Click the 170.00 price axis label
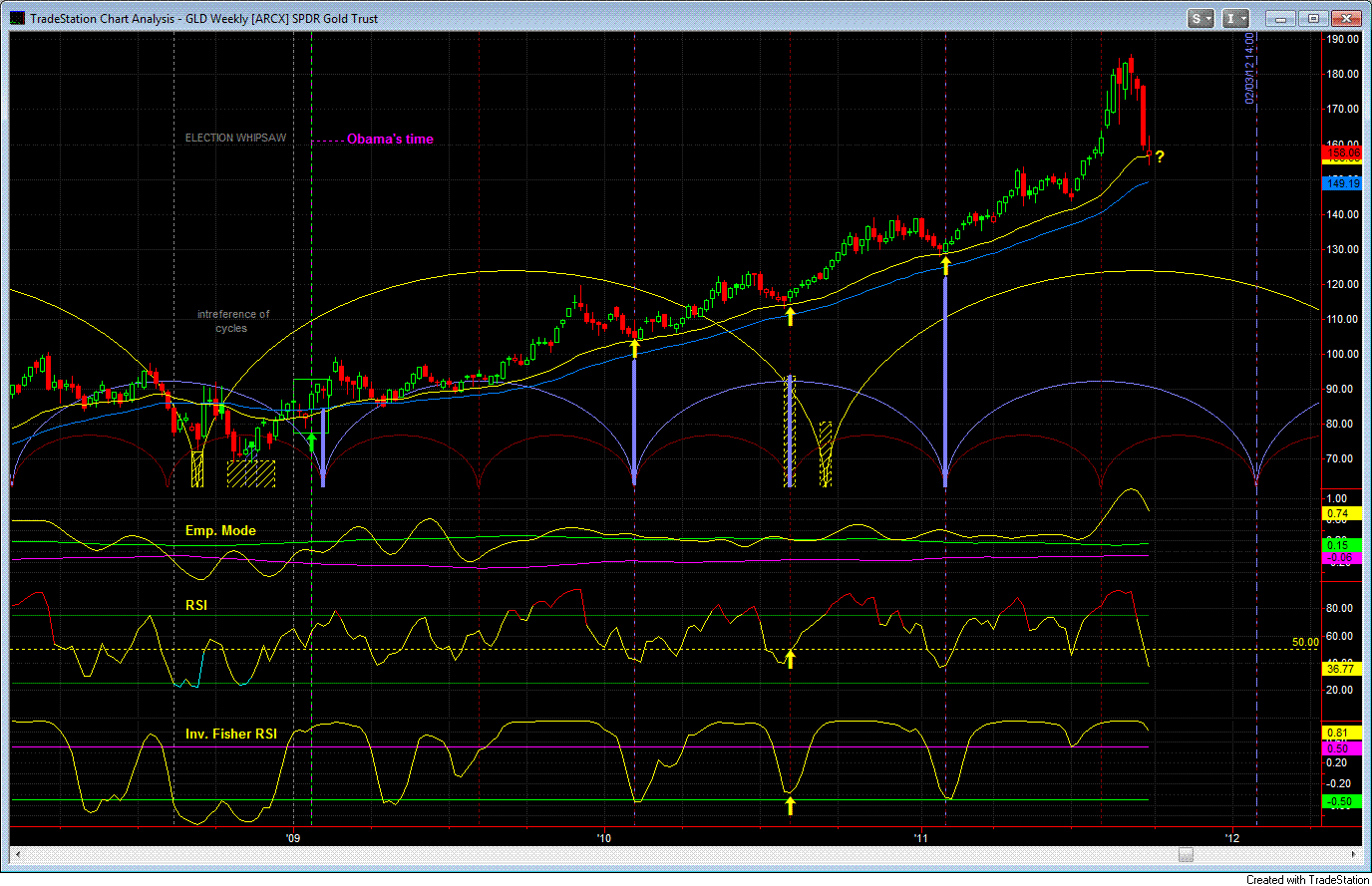The width and height of the screenshot is (1372, 886). [x=1342, y=109]
